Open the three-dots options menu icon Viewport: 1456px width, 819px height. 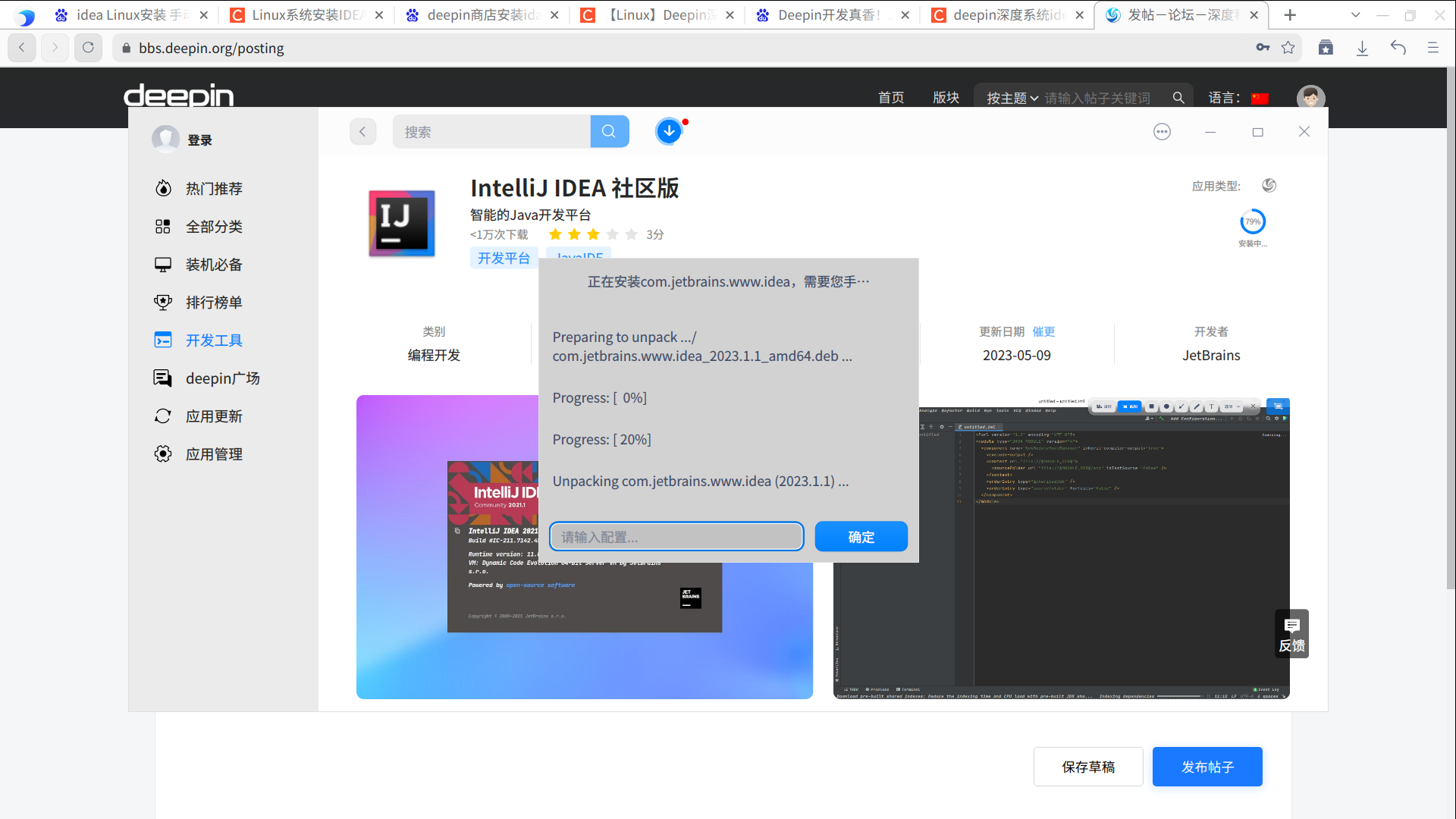point(1162,131)
